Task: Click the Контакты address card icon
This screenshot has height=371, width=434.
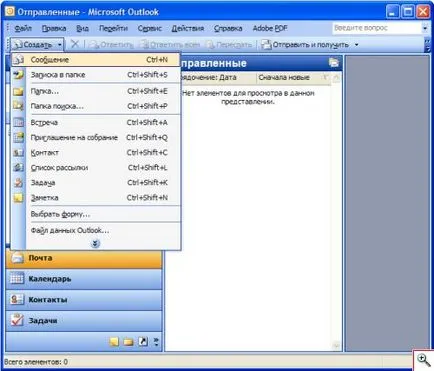Action: pos(17,299)
